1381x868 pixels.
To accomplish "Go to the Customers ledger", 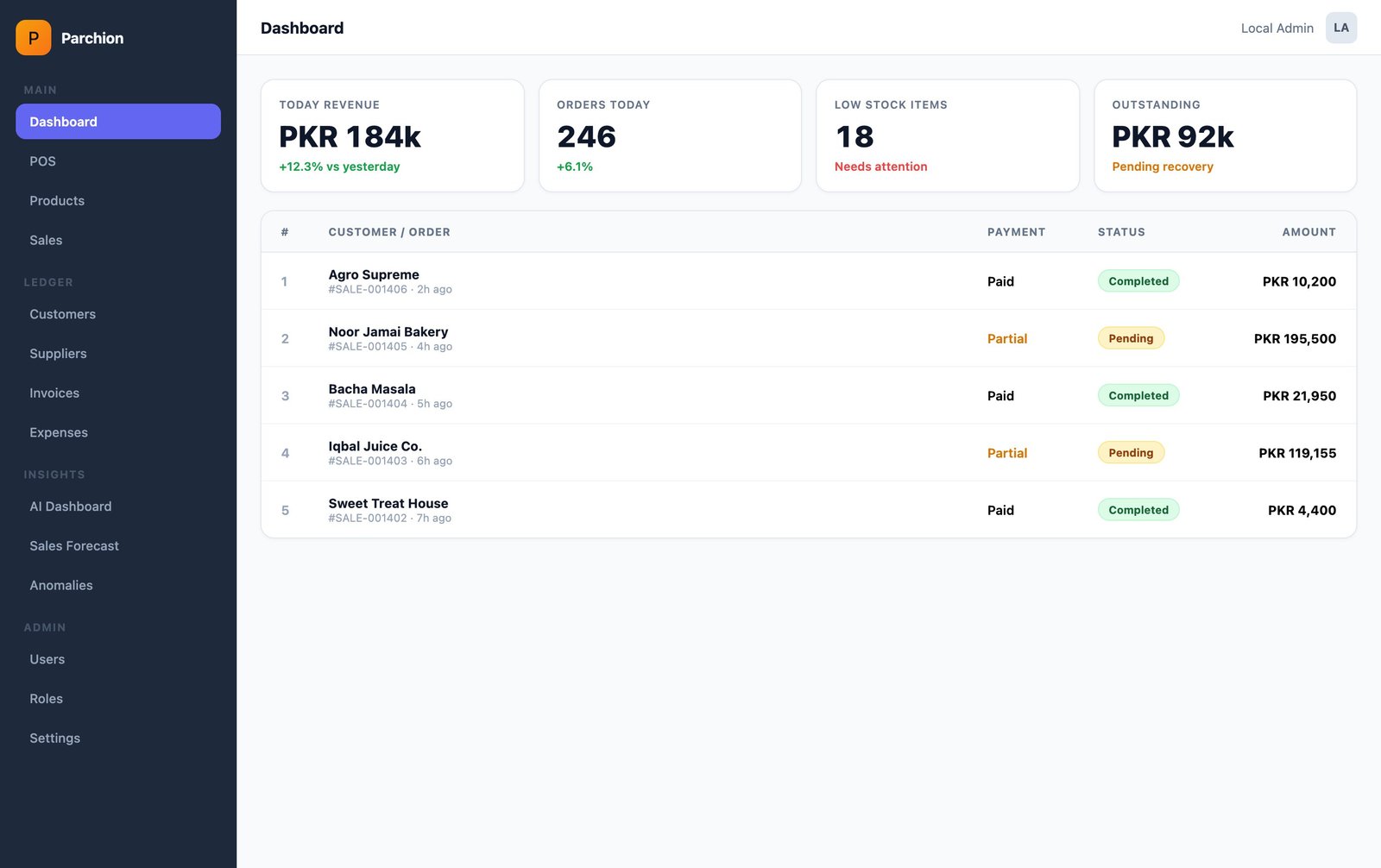I will point(62,314).
